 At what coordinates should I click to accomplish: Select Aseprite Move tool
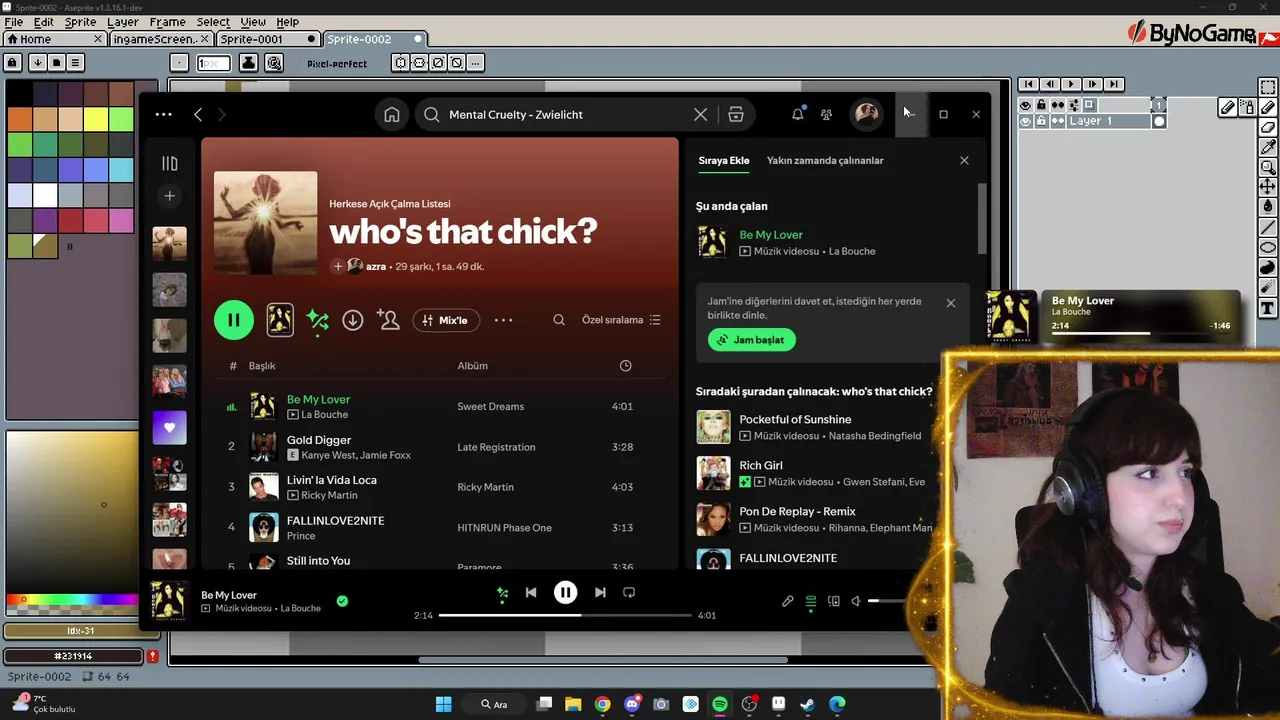pyautogui.click(x=1268, y=187)
